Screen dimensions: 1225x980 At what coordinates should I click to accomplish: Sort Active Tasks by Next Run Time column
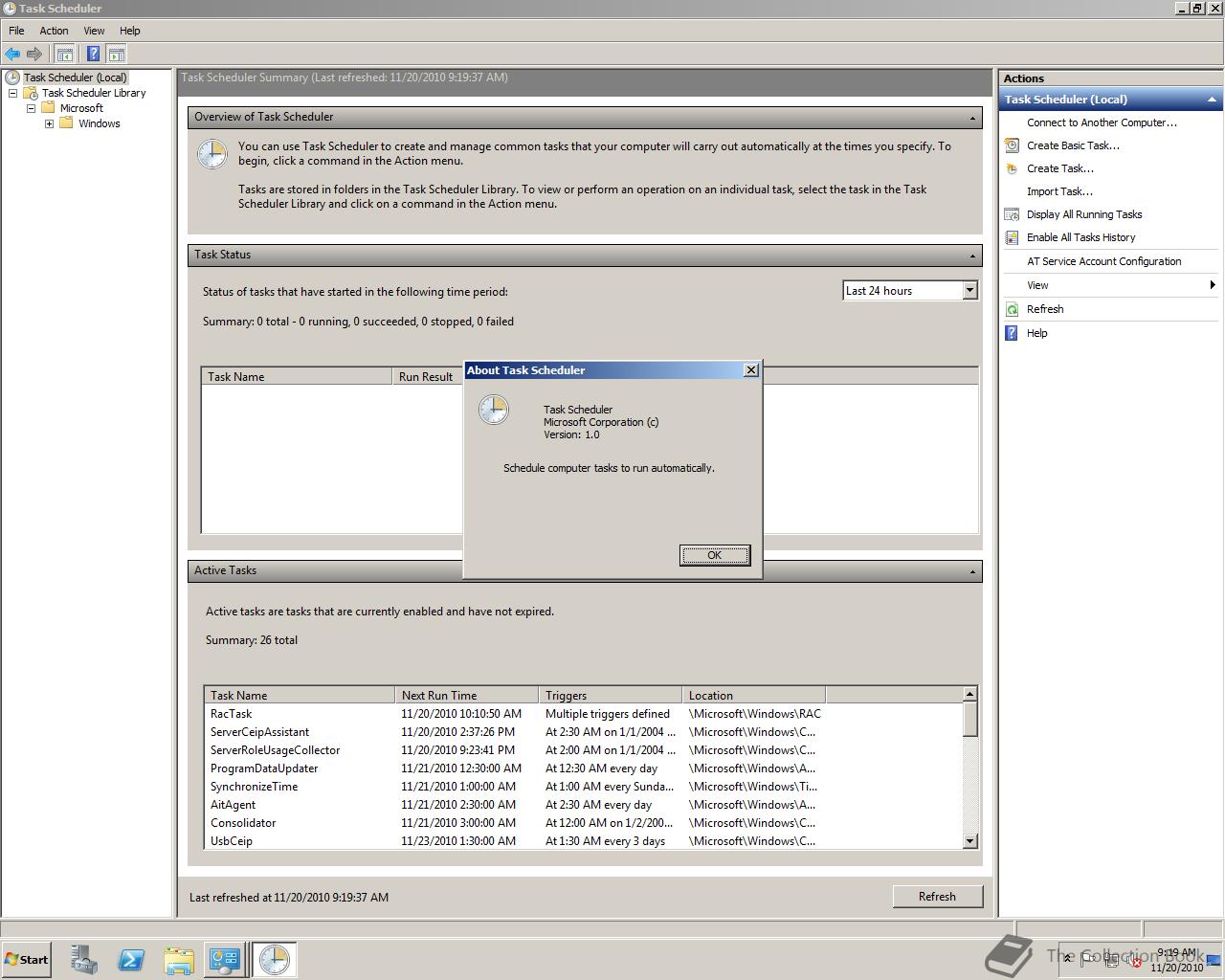(x=467, y=696)
